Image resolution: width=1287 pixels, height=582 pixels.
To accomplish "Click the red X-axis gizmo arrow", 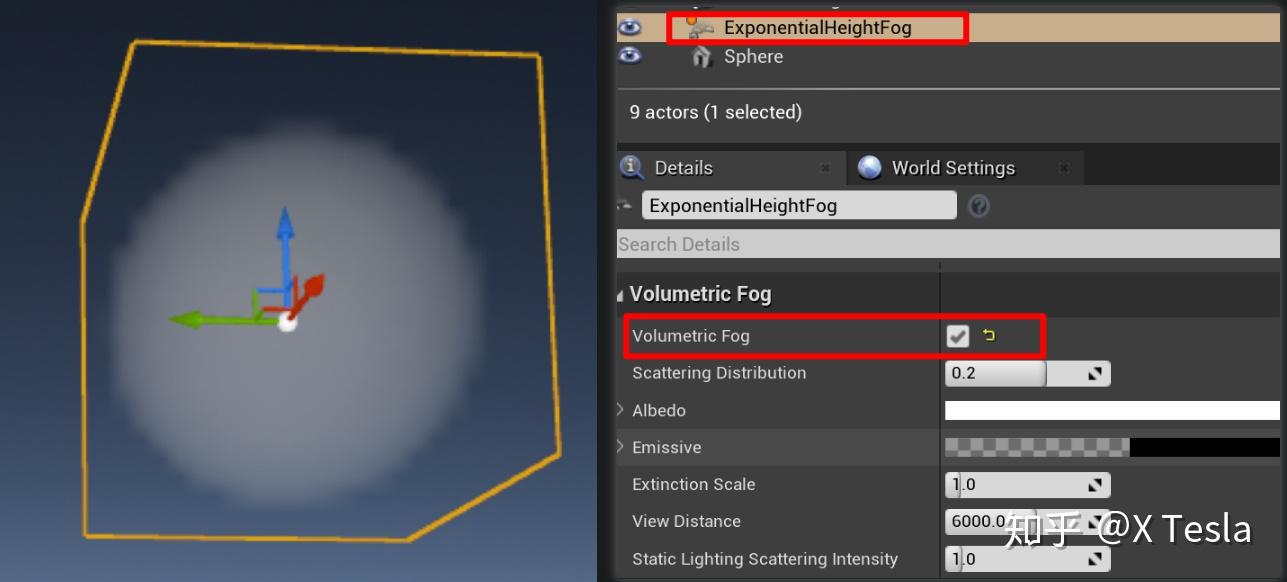I will tap(311, 291).
